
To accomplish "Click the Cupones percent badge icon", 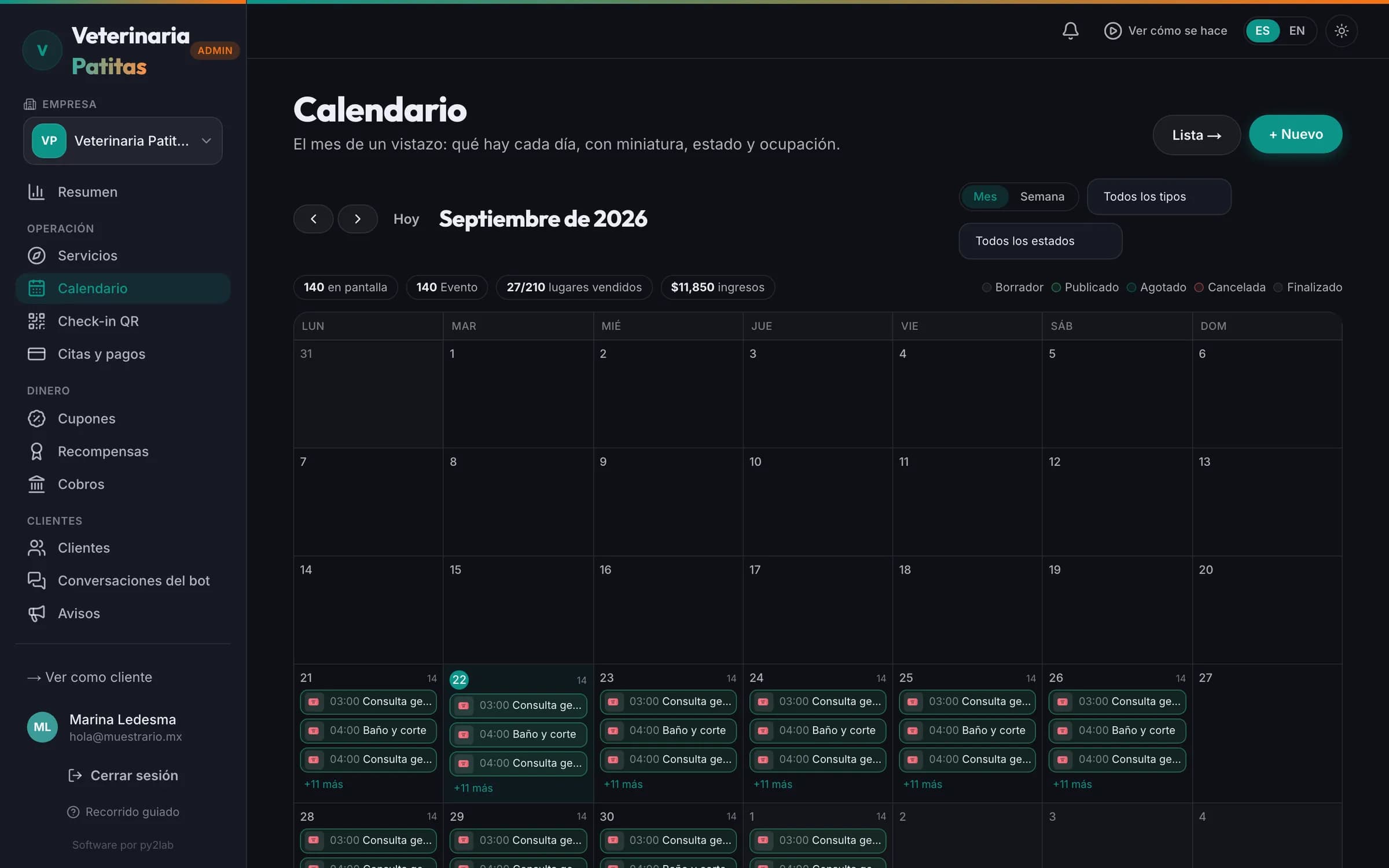I will point(36,418).
